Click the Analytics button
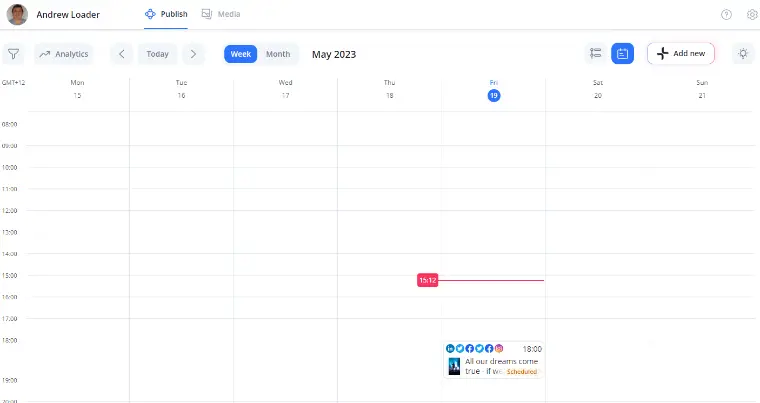The width and height of the screenshot is (760, 403). (64, 54)
